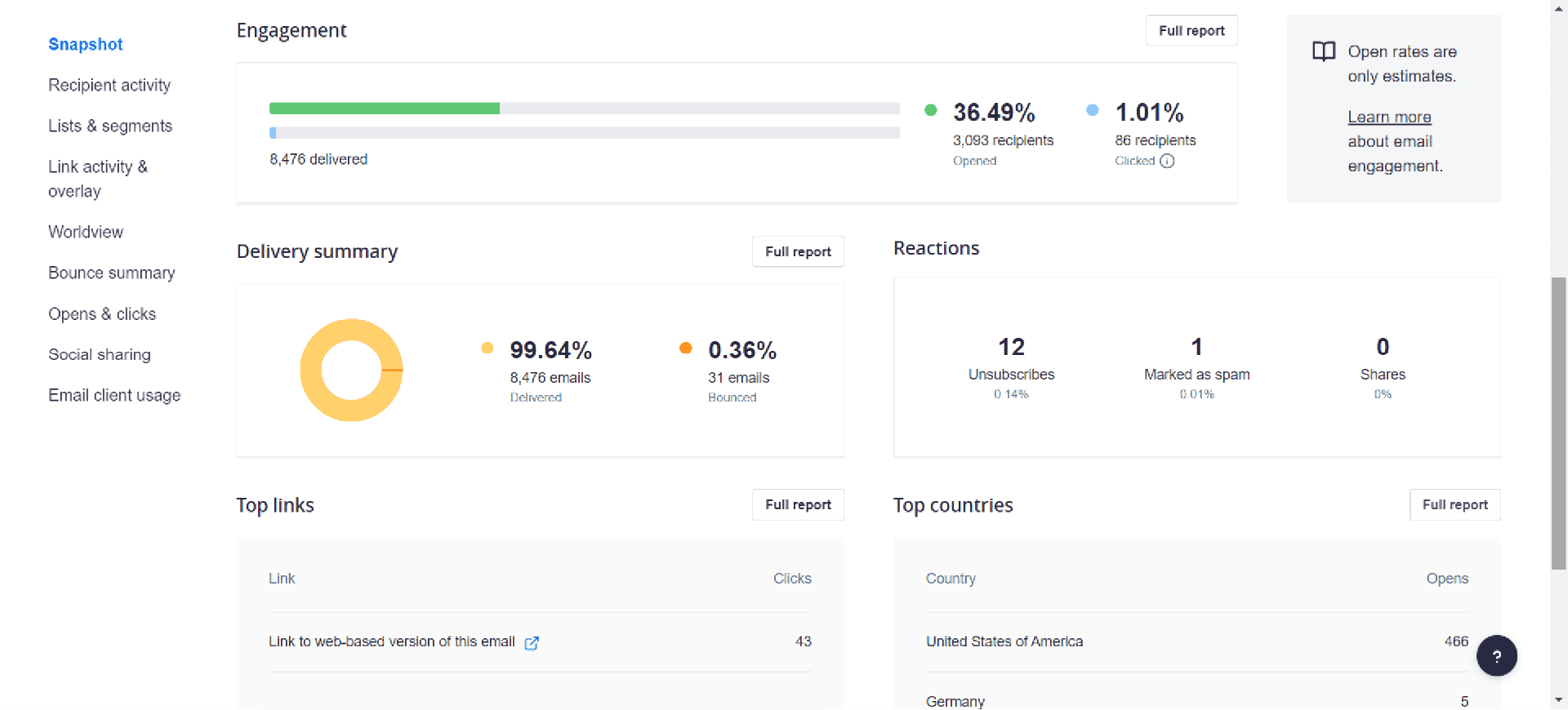Image resolution: width=1568 pixels, height=710 pixels.
Task: Click the green opened progress bar
Action: (384, 109)
